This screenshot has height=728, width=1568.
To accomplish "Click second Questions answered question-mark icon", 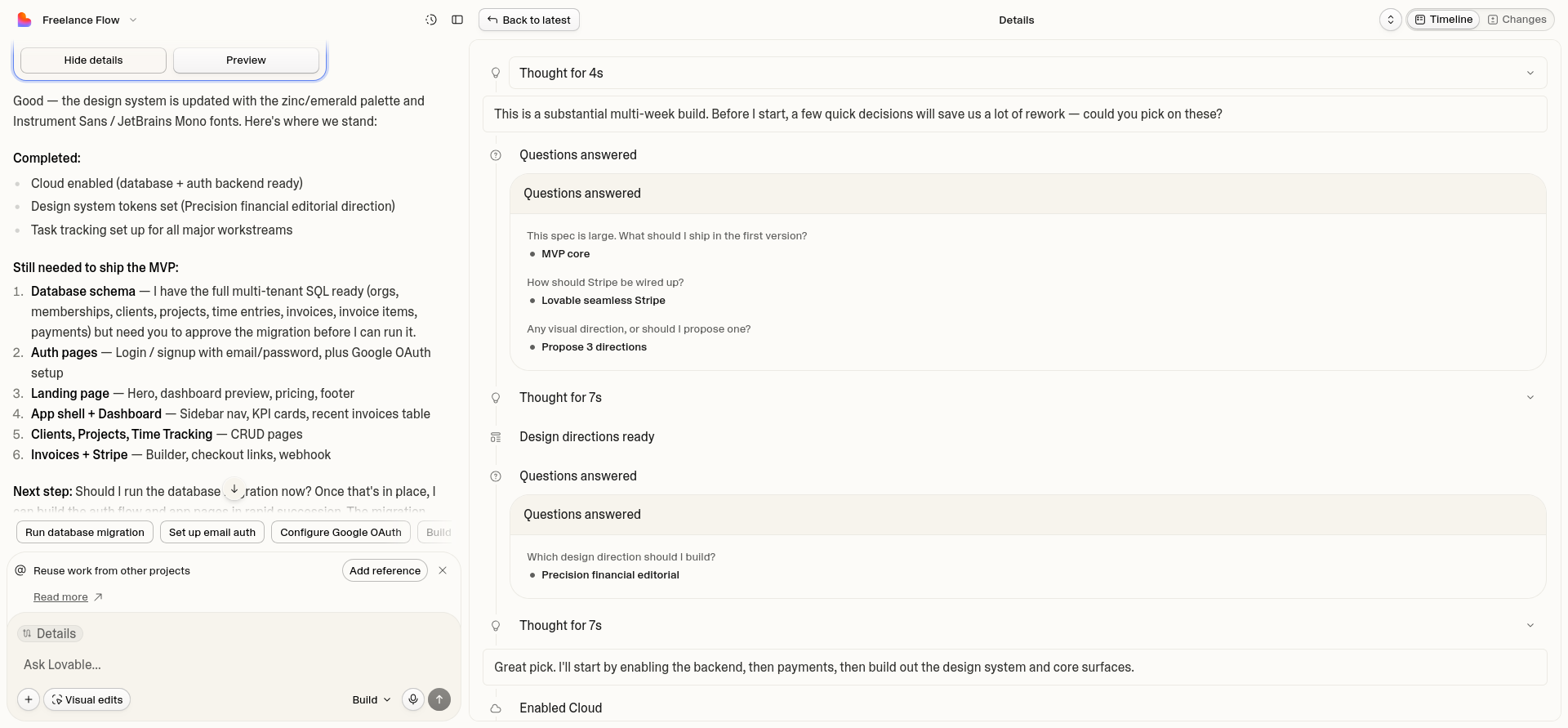I will [x=496, y=476].
